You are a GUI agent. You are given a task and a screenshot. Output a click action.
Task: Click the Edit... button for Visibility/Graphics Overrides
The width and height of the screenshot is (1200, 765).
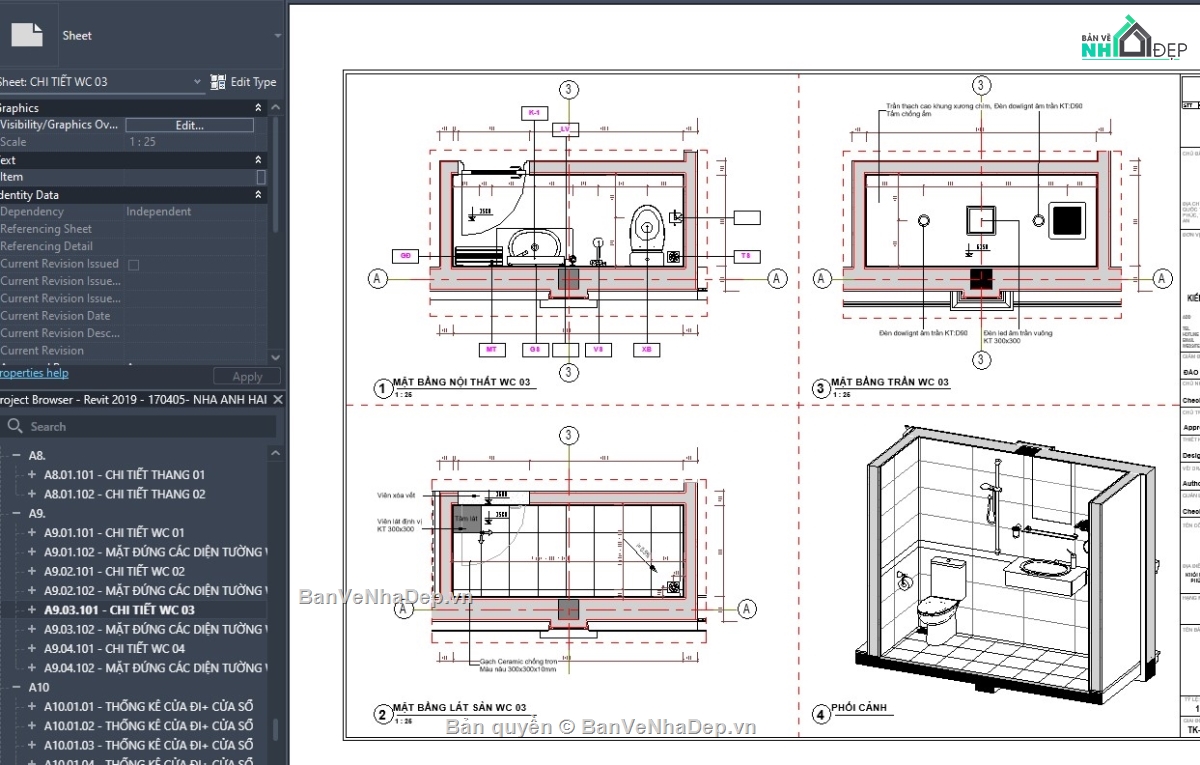(x=189, y=125)
